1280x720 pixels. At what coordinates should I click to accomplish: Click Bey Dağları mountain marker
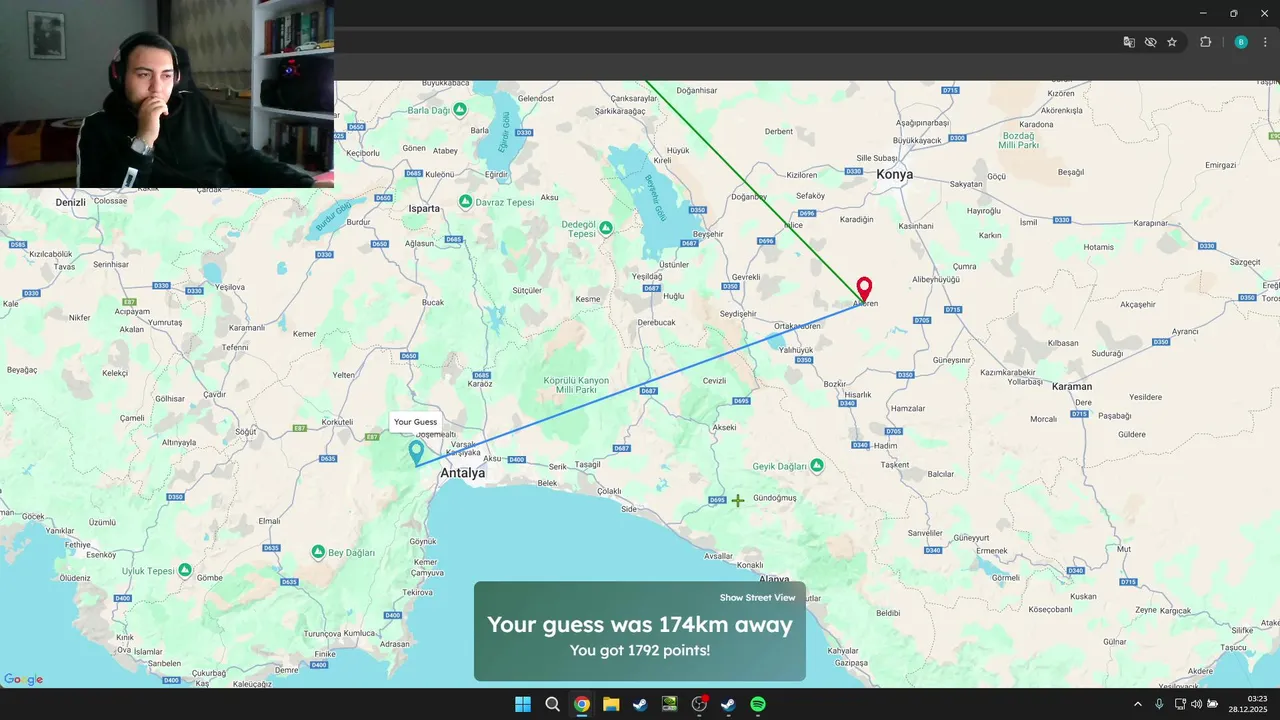coord(318,552)
